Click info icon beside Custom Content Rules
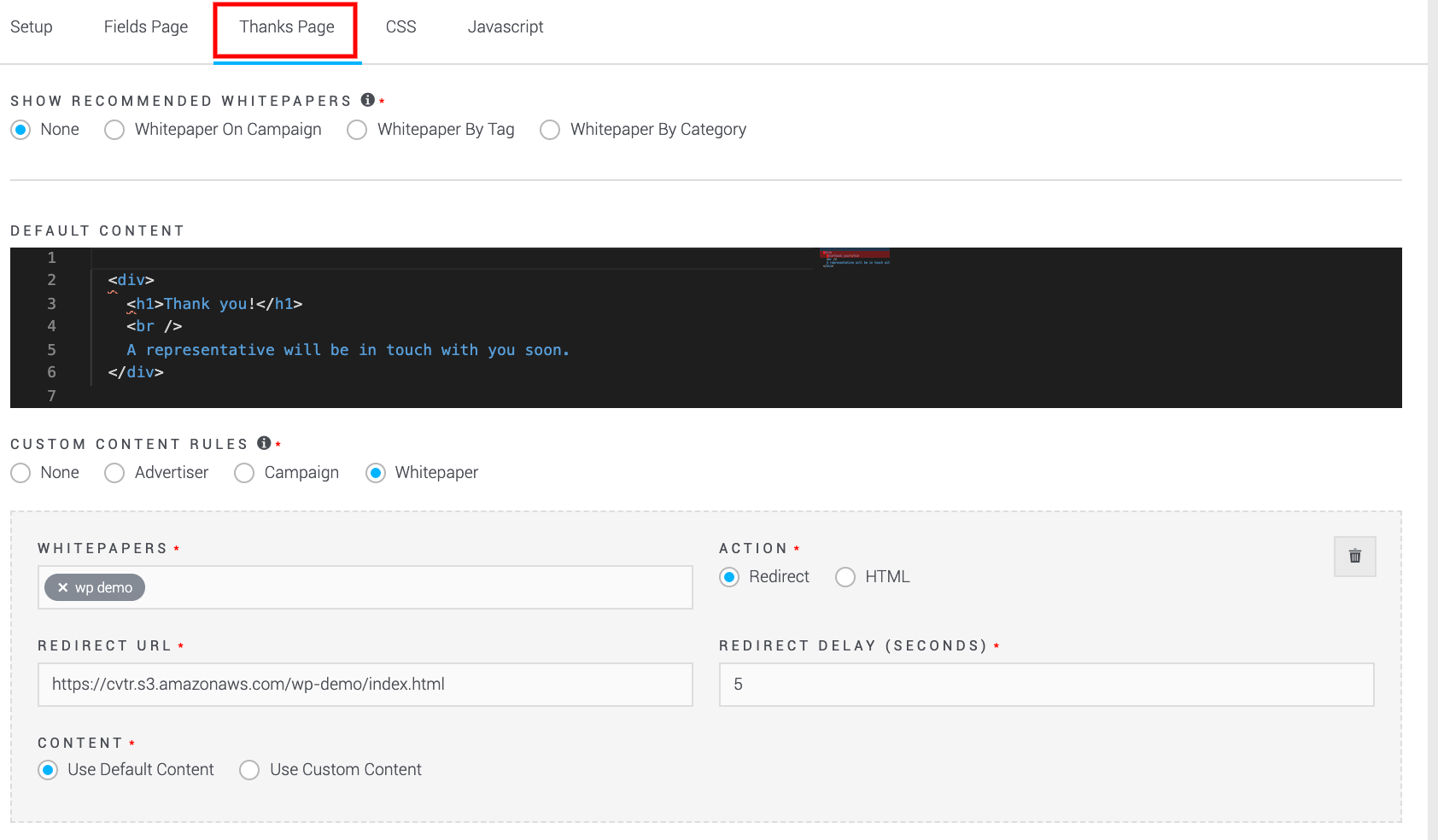The image size is (1438, 840). click(x=265, y=443)
